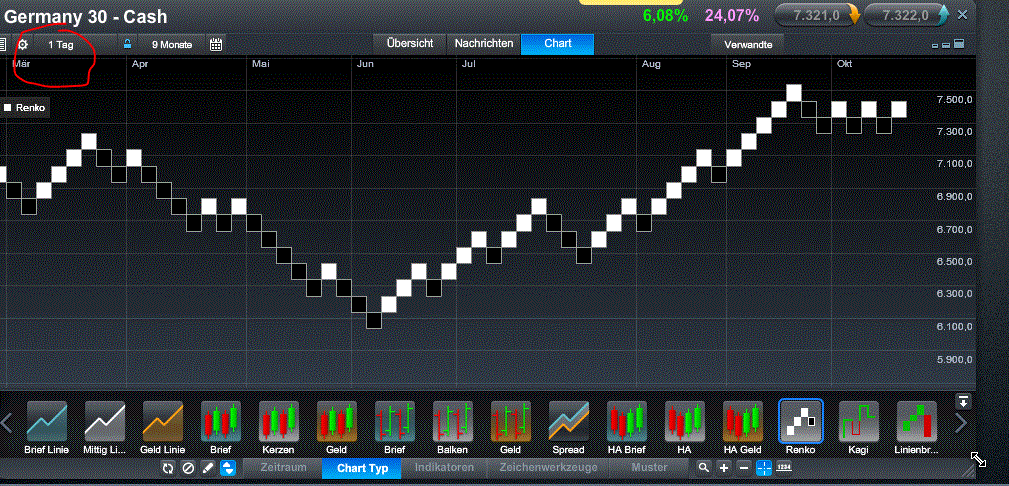Toggle the 1234 price labels icon
The height and width of the screenshot is (486, 1009).
[x=784, y=467]
